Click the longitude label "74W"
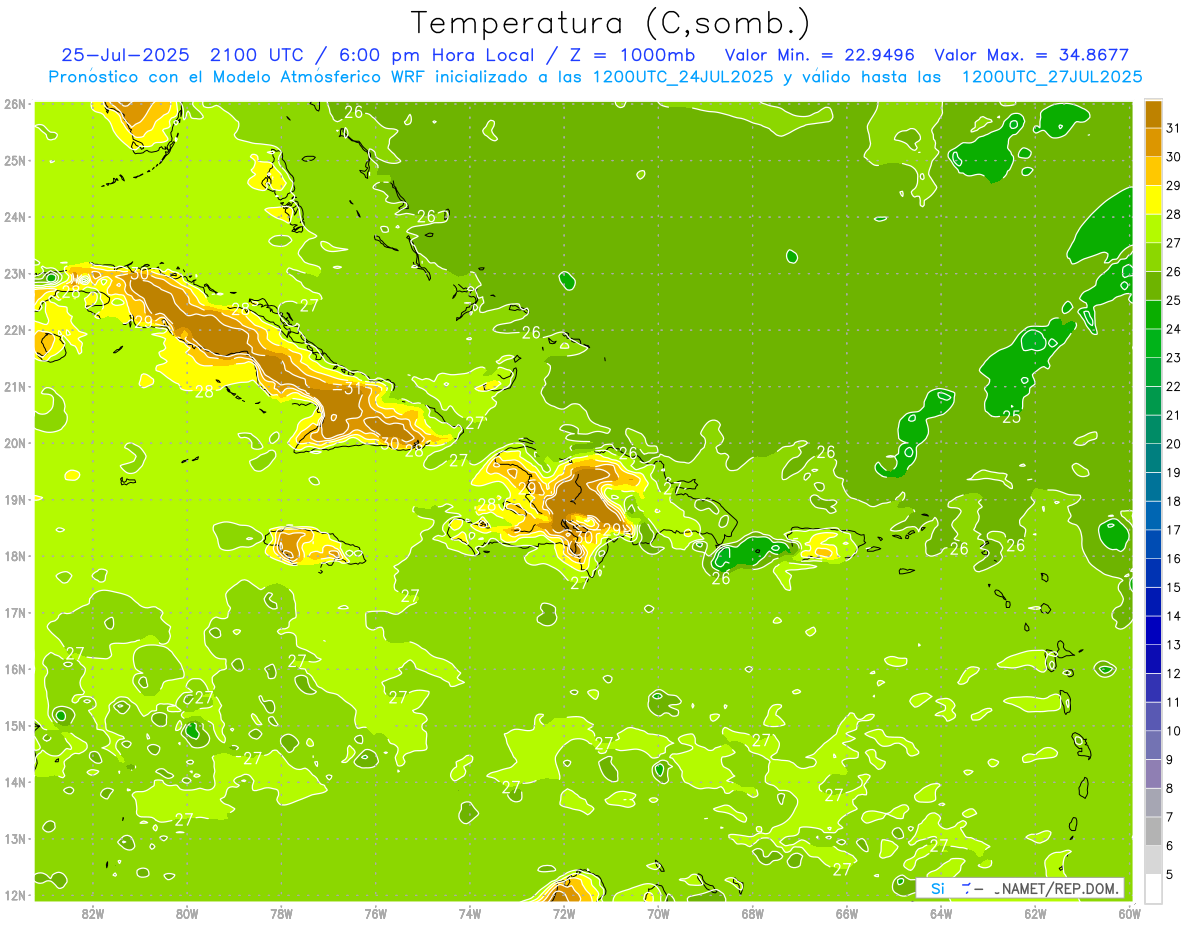 470,913
